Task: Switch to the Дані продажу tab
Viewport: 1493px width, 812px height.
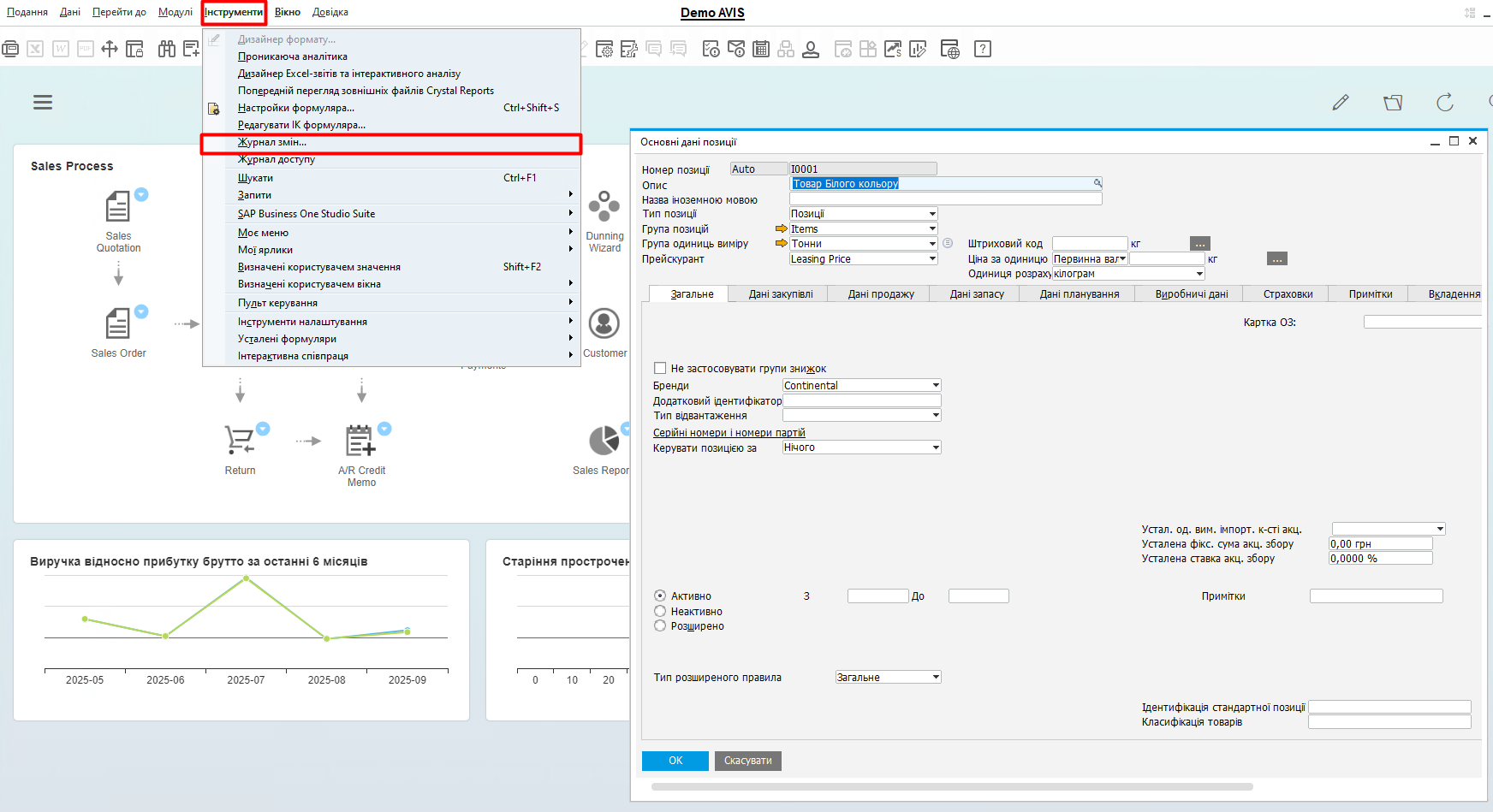Action: tap(880, 294)
